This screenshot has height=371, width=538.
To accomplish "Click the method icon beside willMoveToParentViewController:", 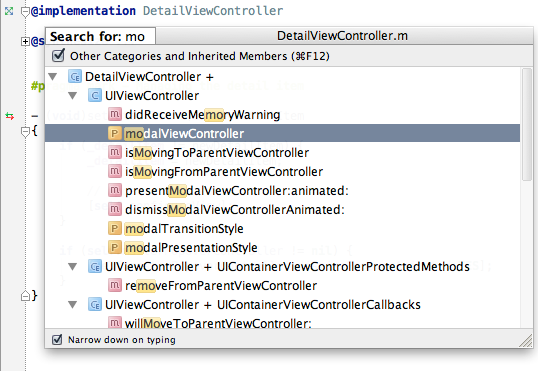I will click(x=115, y=323).
